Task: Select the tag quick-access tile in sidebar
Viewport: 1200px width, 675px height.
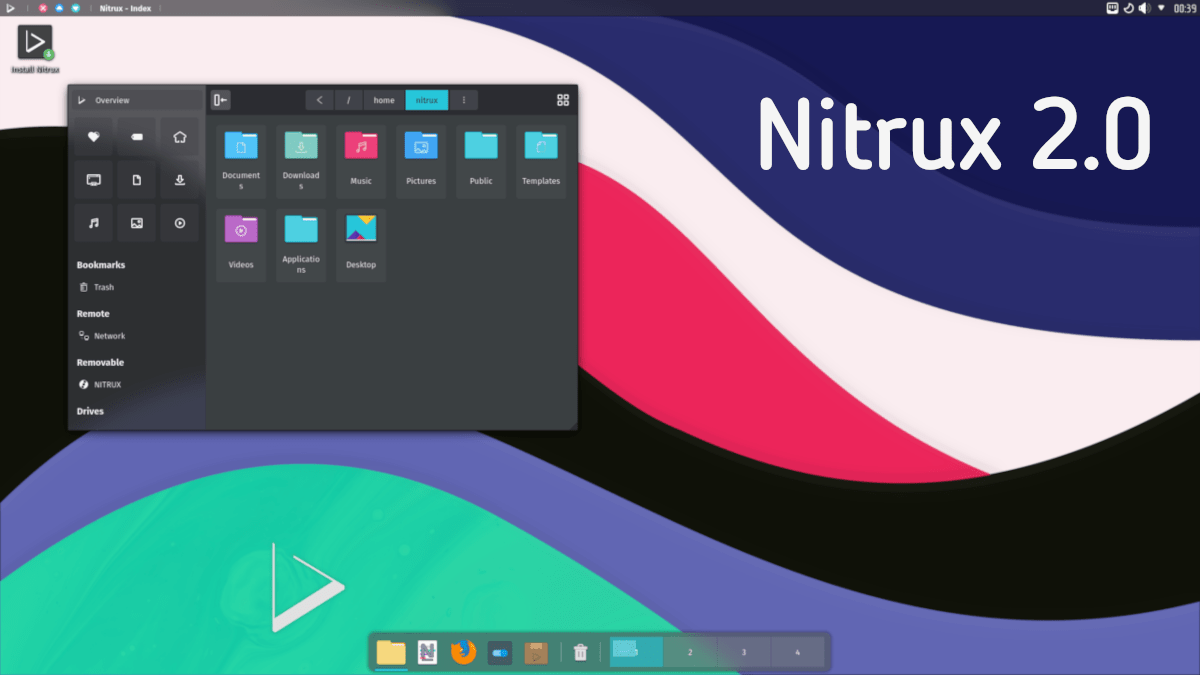Action: click(x=137, y=137)
